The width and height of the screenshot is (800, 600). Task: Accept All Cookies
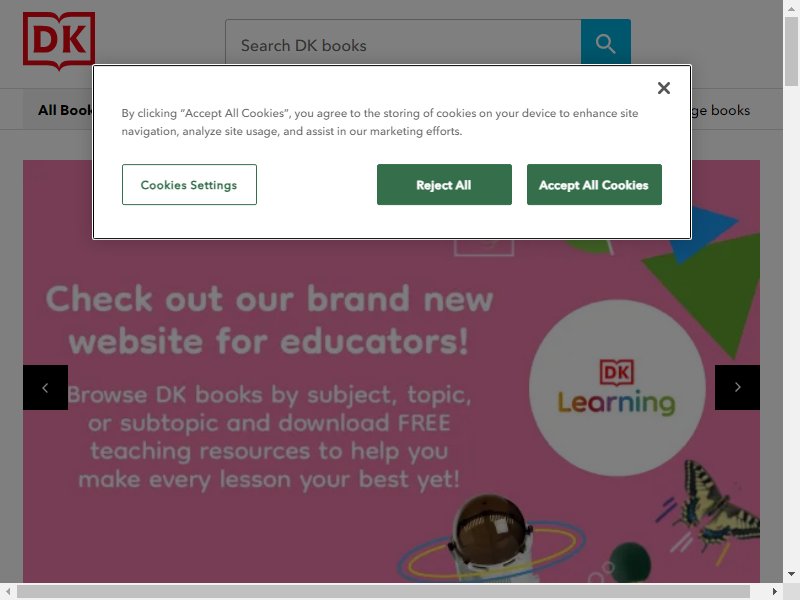(x=594, y=185)
